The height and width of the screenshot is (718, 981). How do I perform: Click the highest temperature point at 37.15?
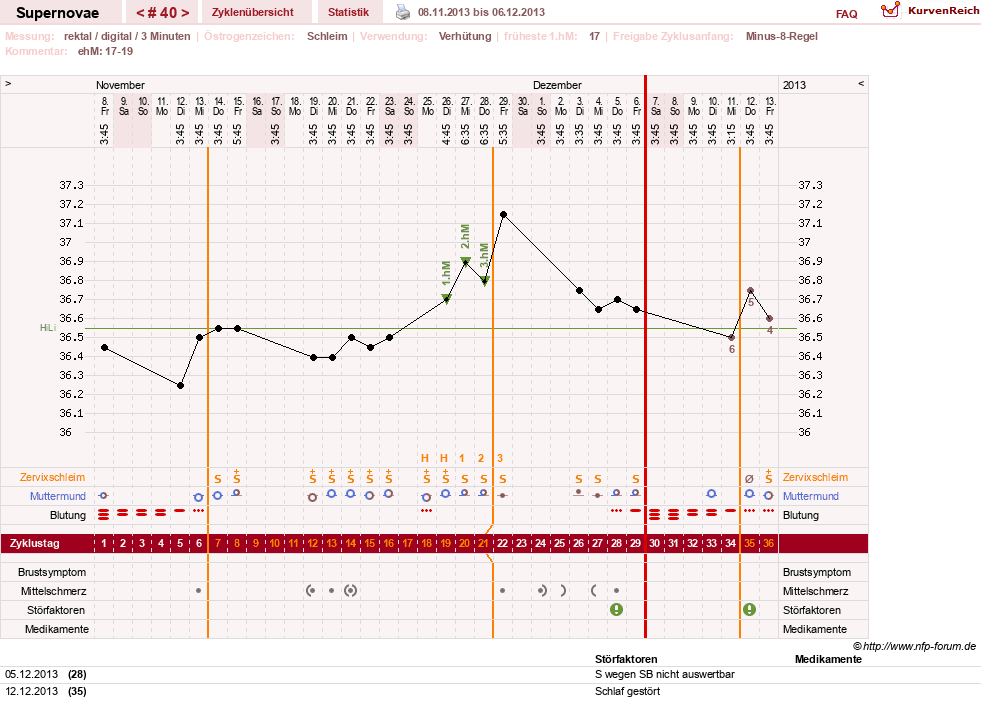click(x=504, y=215)
